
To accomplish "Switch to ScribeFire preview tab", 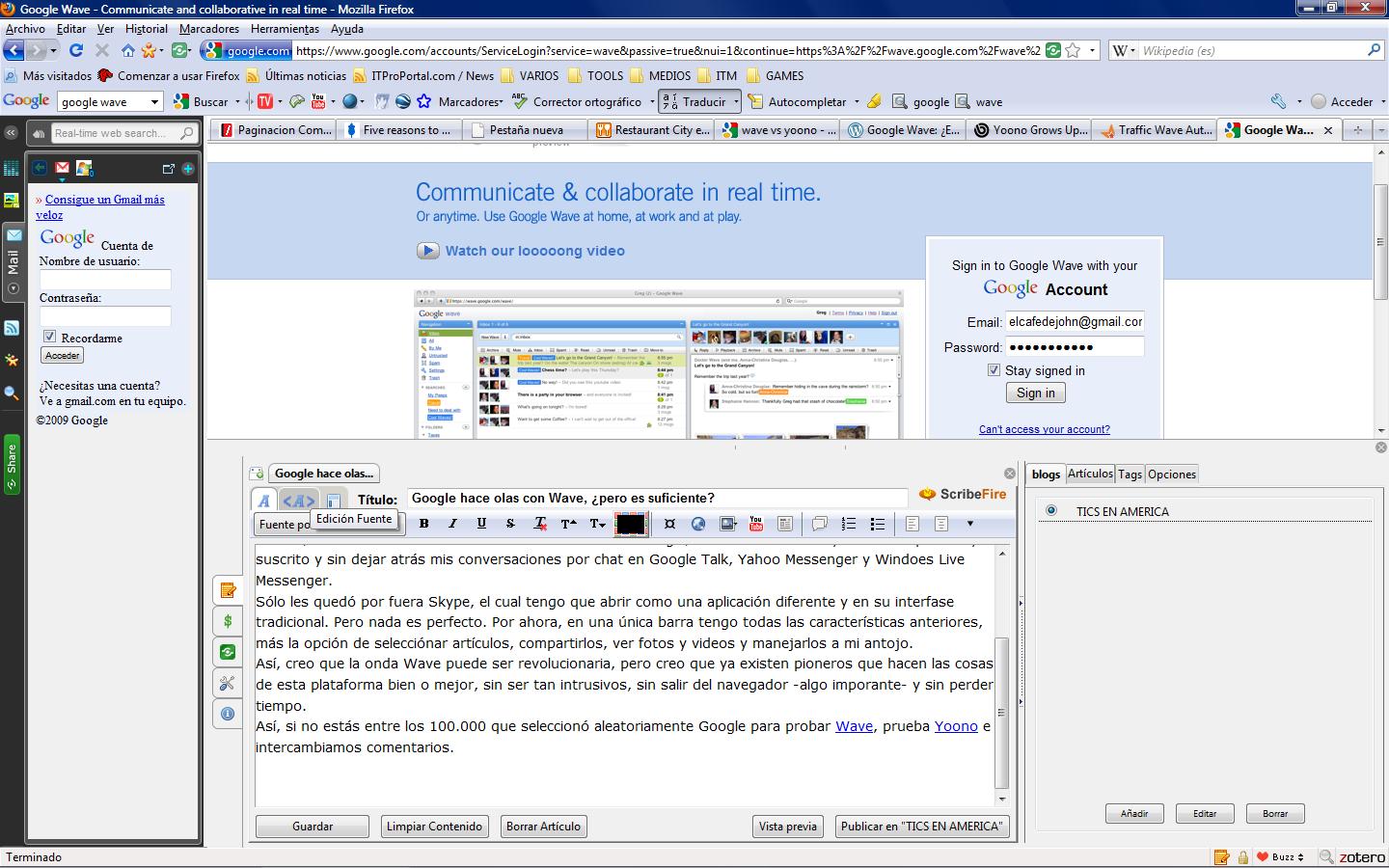I will tap(333, 501).
